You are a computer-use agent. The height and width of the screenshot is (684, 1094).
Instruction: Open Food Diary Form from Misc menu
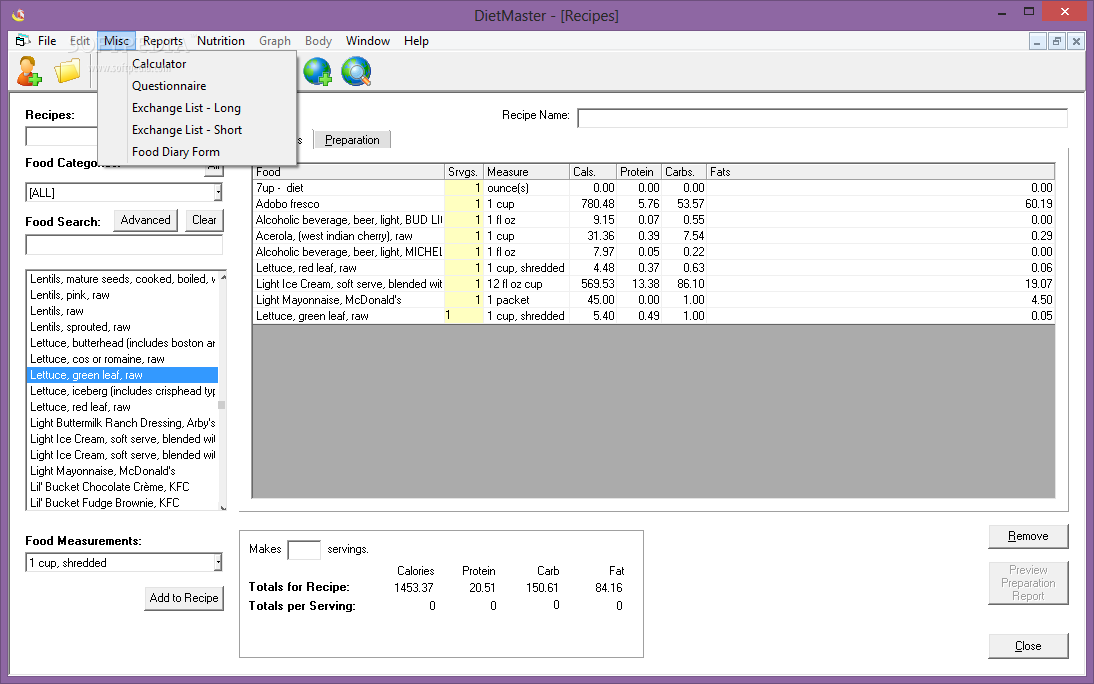[x=176, y=152]
